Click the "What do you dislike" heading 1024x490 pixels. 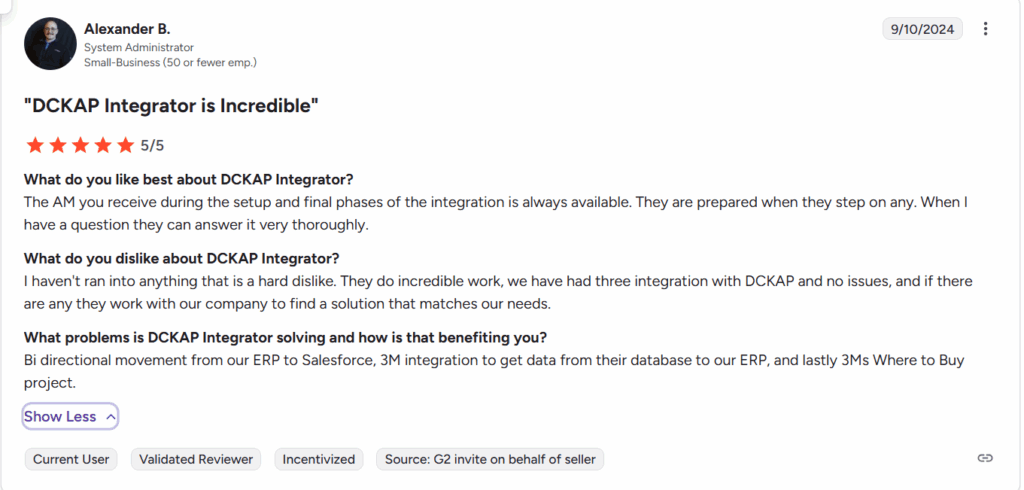[181, 259]
